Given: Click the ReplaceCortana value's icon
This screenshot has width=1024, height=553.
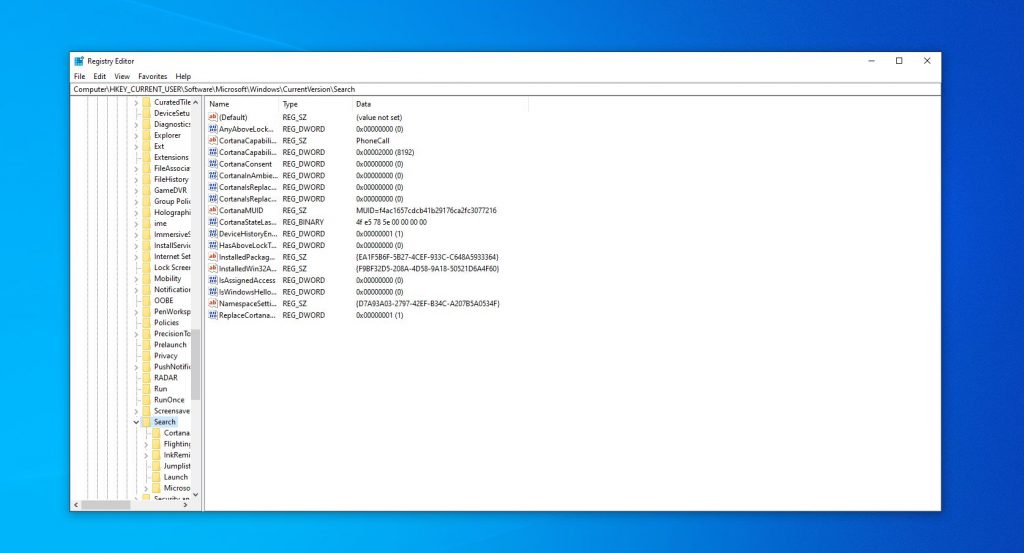Looking at the screenshot, I should coord(213,315).
